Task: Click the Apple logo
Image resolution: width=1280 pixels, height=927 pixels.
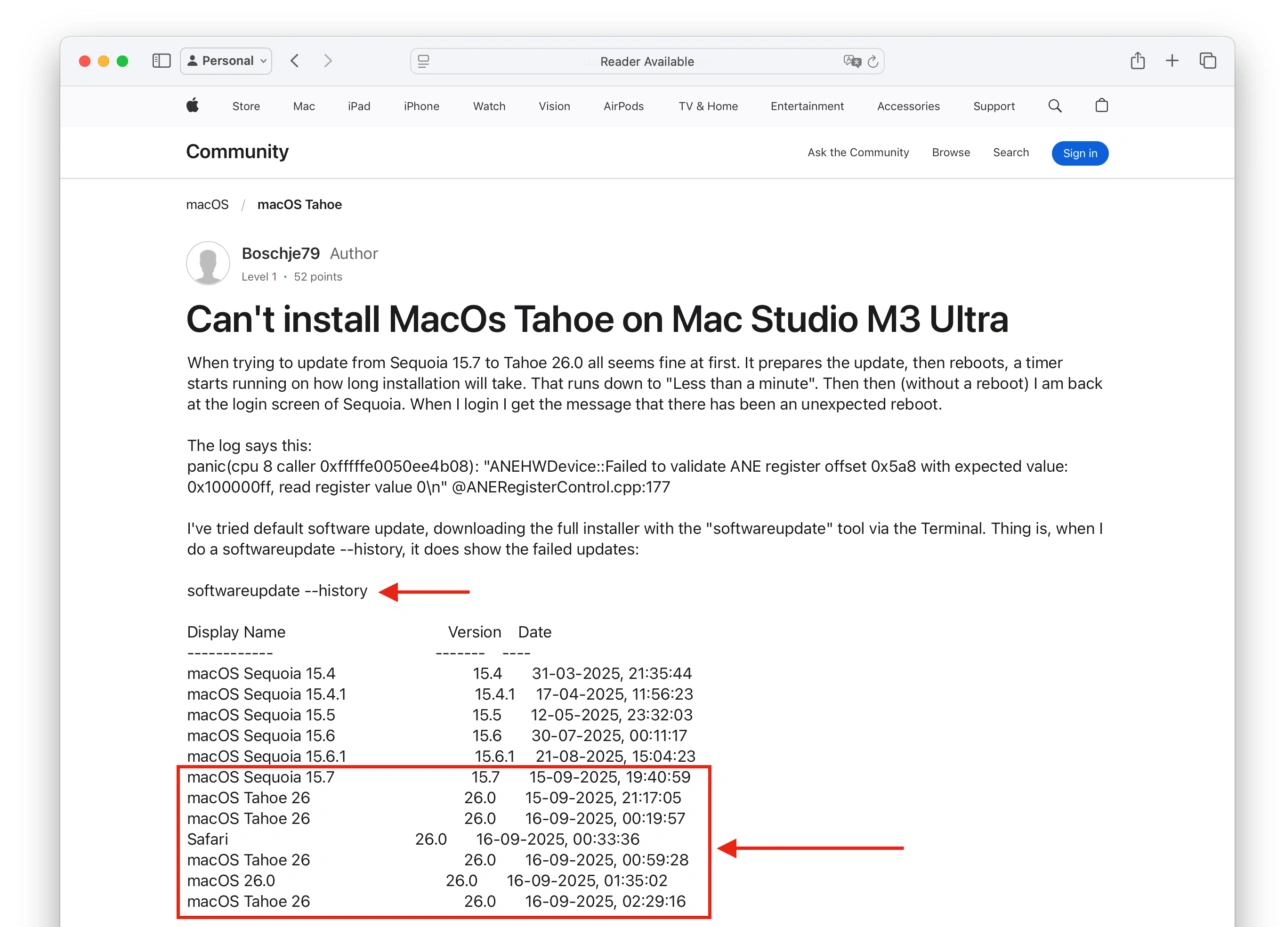Action: [x=192, y=105]
